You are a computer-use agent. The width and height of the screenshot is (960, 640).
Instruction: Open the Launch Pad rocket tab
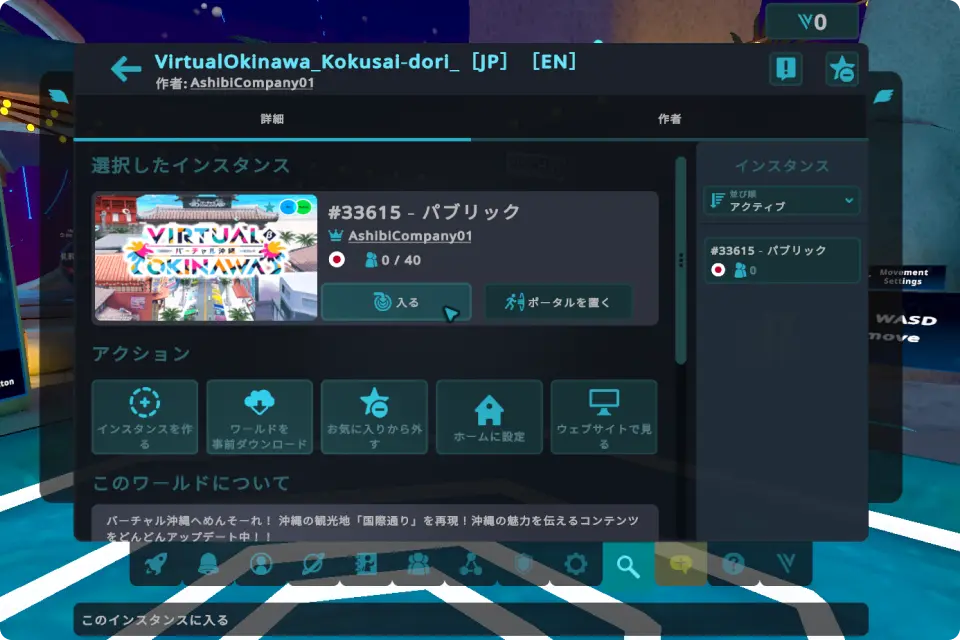coord(156,563)
